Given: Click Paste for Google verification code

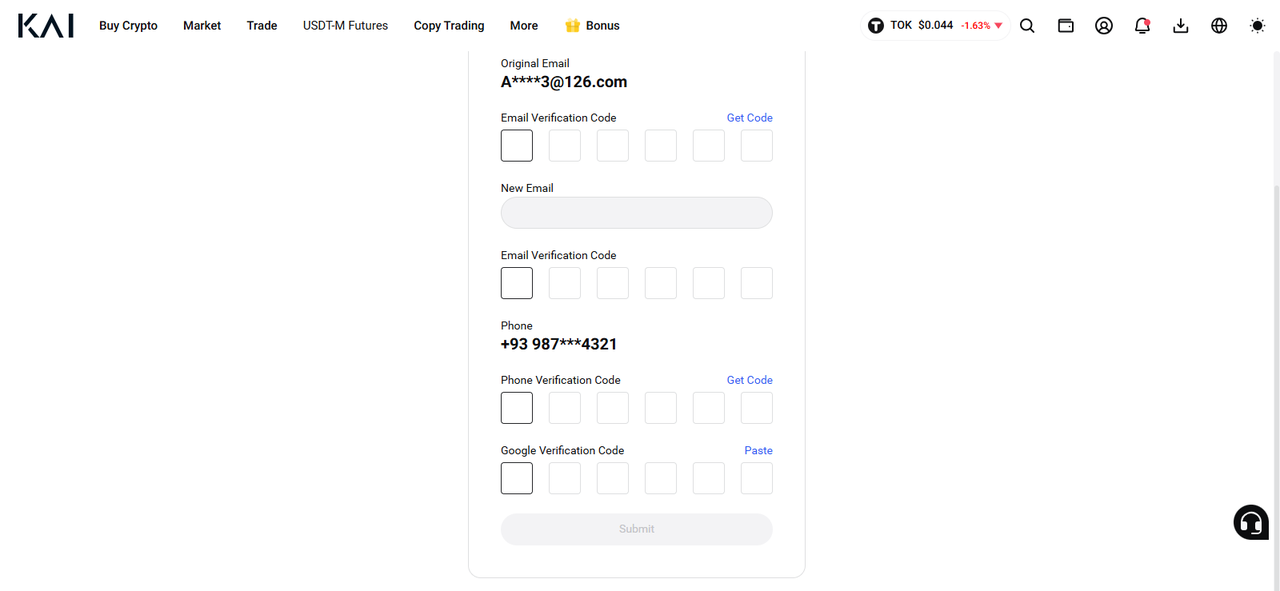Looking at the screenshot, I should (758, 451).
